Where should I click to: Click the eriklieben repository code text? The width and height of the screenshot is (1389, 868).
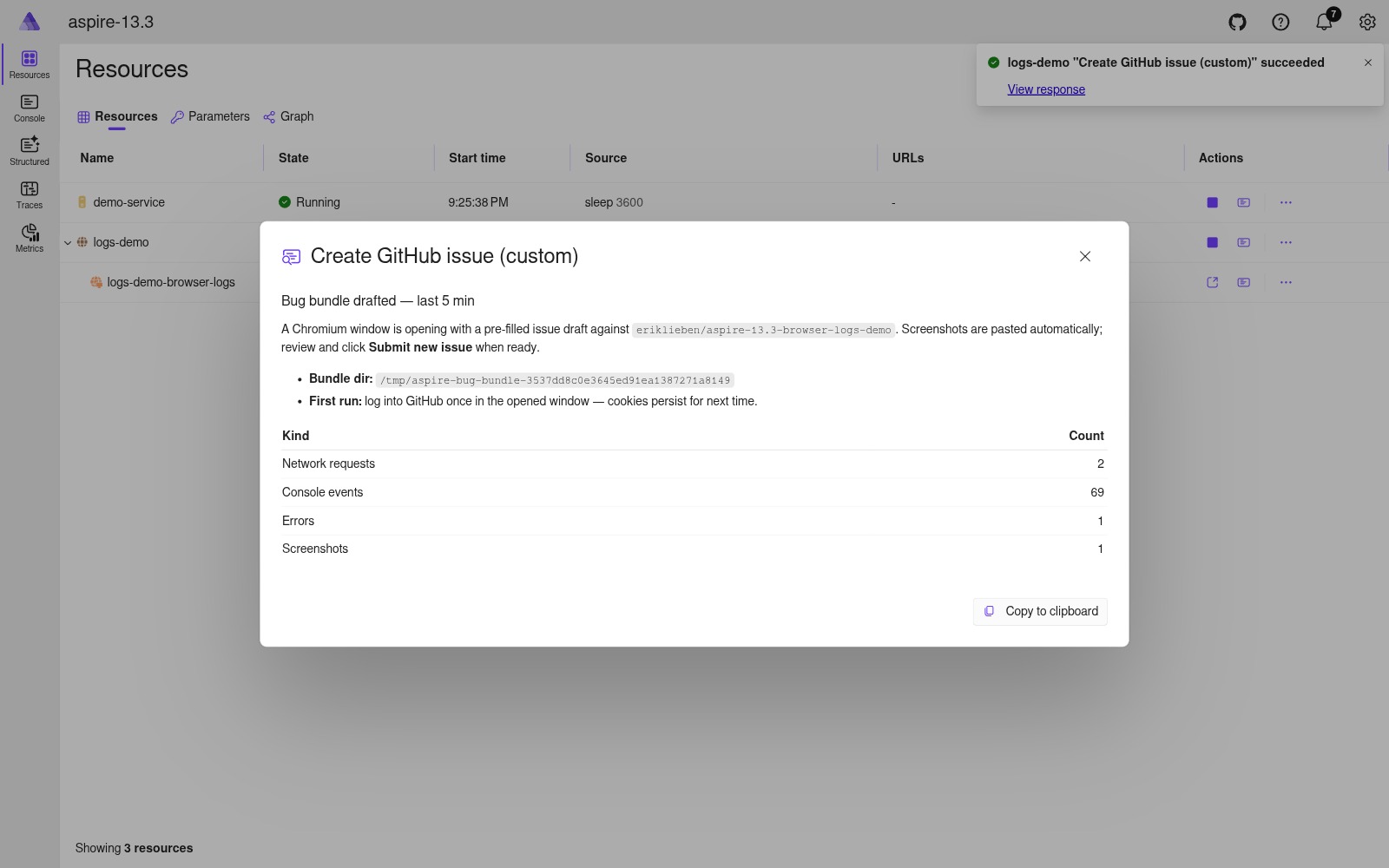pos(763,330)
